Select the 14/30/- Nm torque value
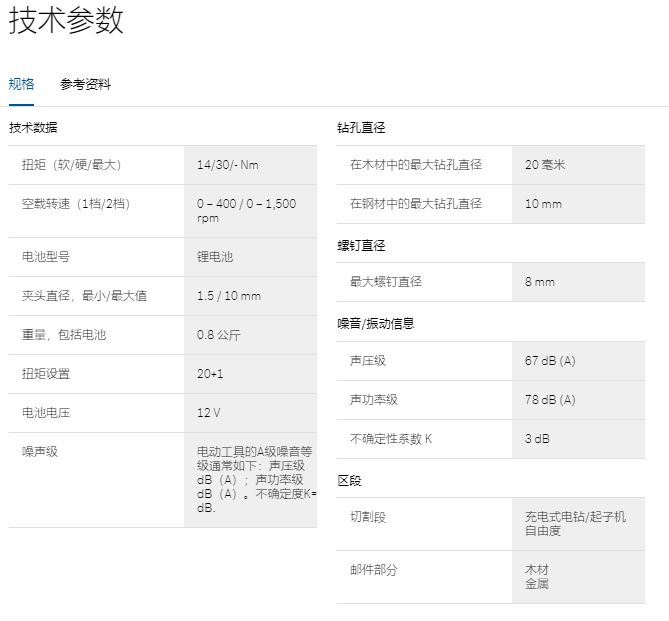This screenshot has width=669, height=621. pyautogui.click(x=227, y=165)
